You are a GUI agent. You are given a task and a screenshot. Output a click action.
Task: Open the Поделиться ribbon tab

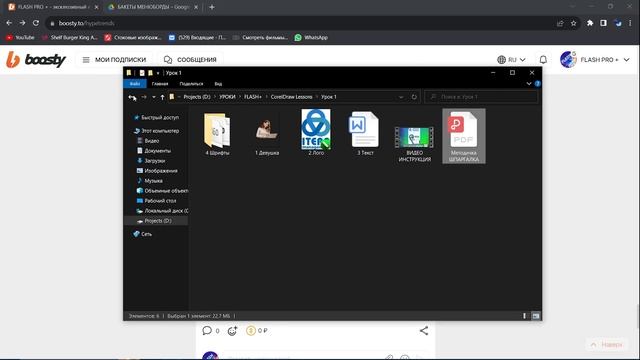tap(191, 84)
